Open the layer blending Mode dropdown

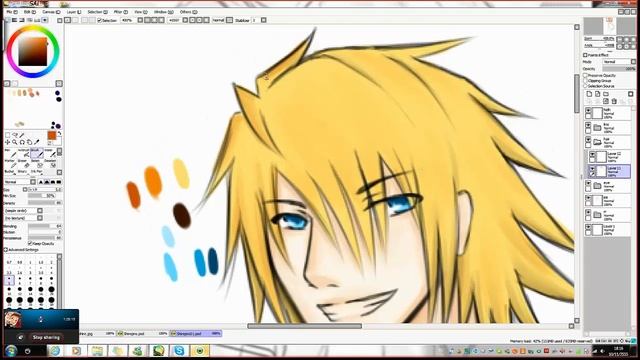point(619,62)
